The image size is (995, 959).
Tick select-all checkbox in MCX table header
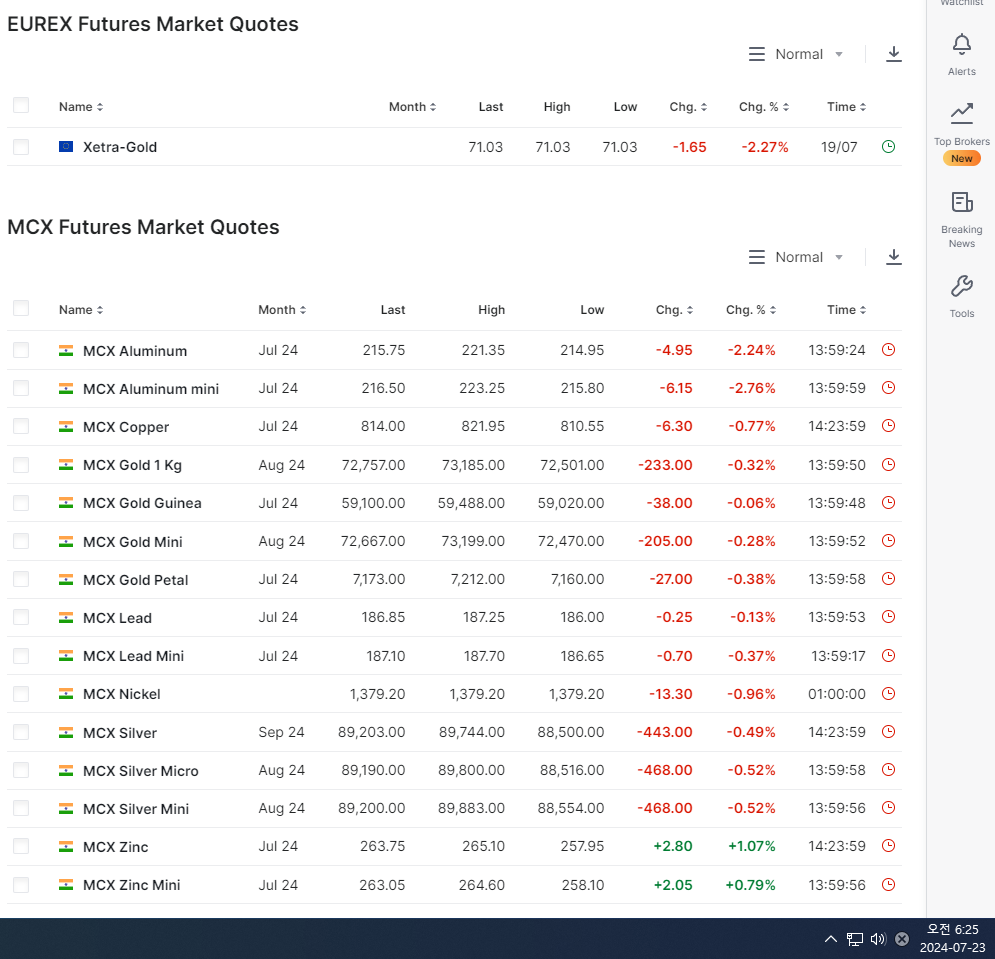[21, 308]
